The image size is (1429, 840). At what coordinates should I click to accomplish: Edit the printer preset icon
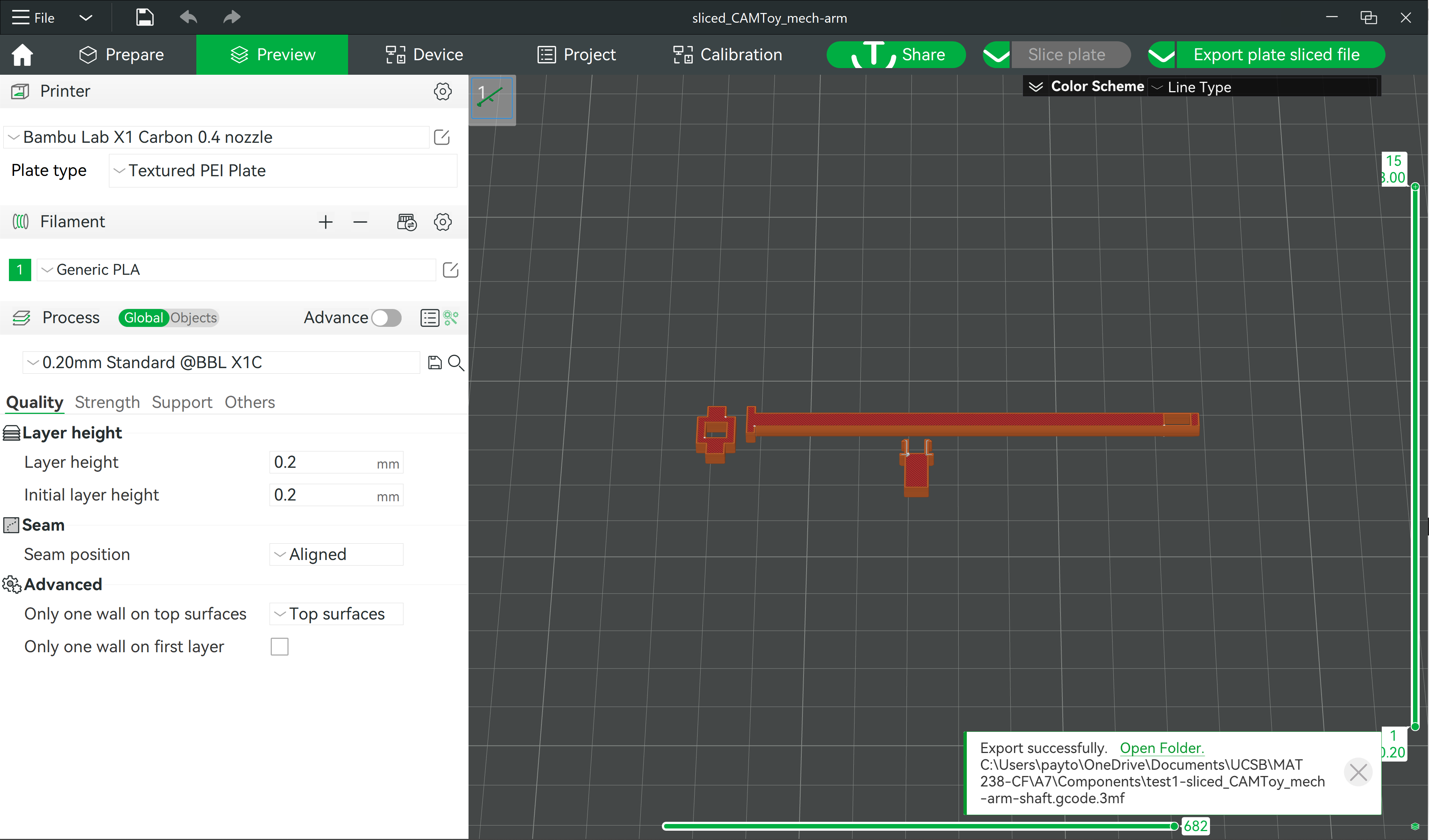442,137
